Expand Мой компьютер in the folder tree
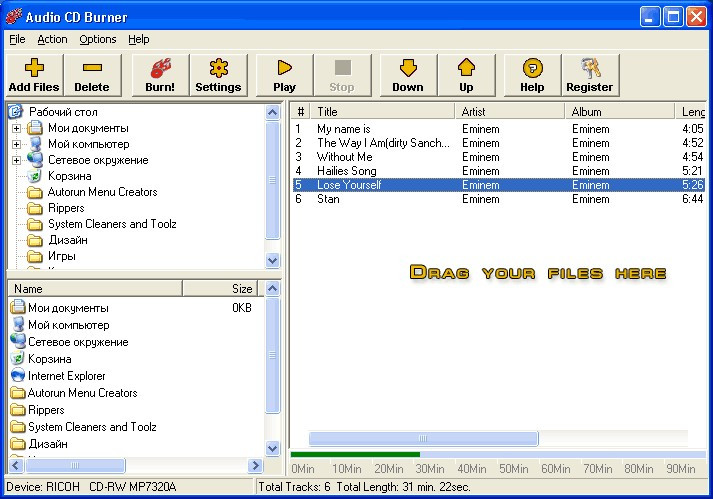The image size is (713, 499). (x=16, y=144)
